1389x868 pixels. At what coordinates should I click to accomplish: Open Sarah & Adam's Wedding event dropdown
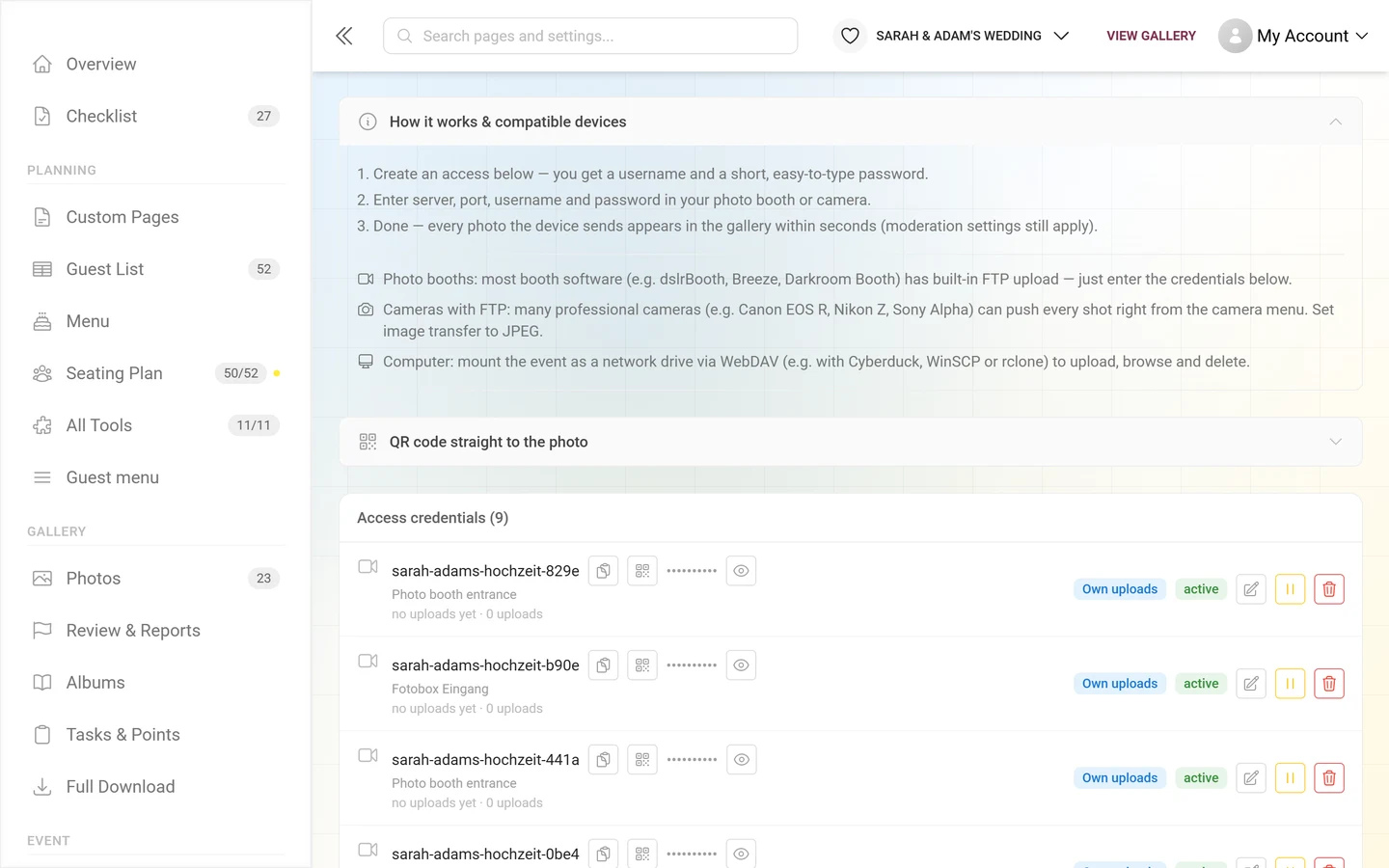952,36
